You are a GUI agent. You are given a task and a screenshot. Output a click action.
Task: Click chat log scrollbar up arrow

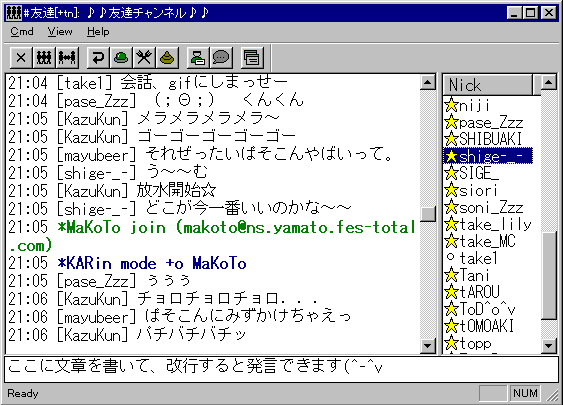(x=427, y=83)
